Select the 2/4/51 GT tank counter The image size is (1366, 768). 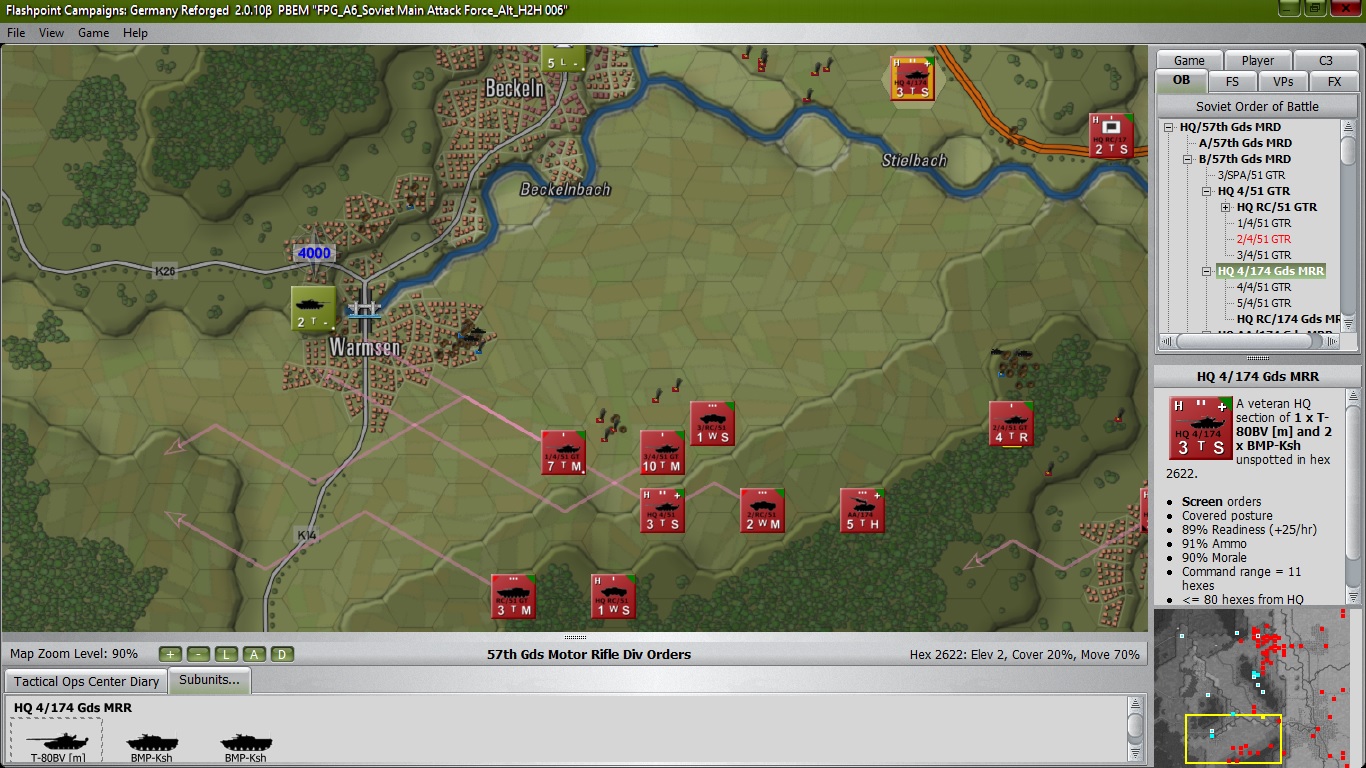click(x=1011, y=424)
